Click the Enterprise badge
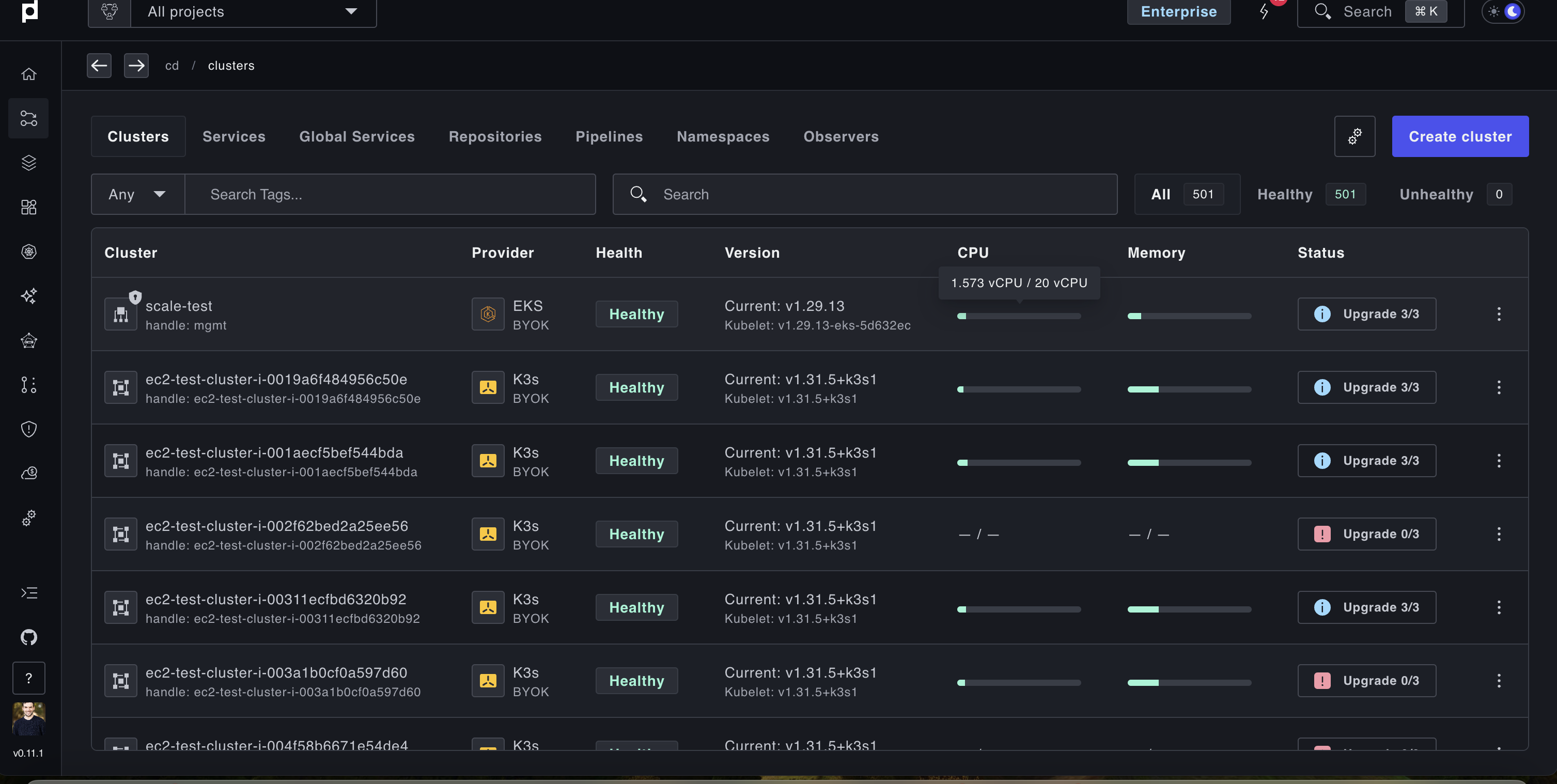Image resolution: width=1557 pixels, height=784 pixels. pyautogui.click(x=1178, y=11)
